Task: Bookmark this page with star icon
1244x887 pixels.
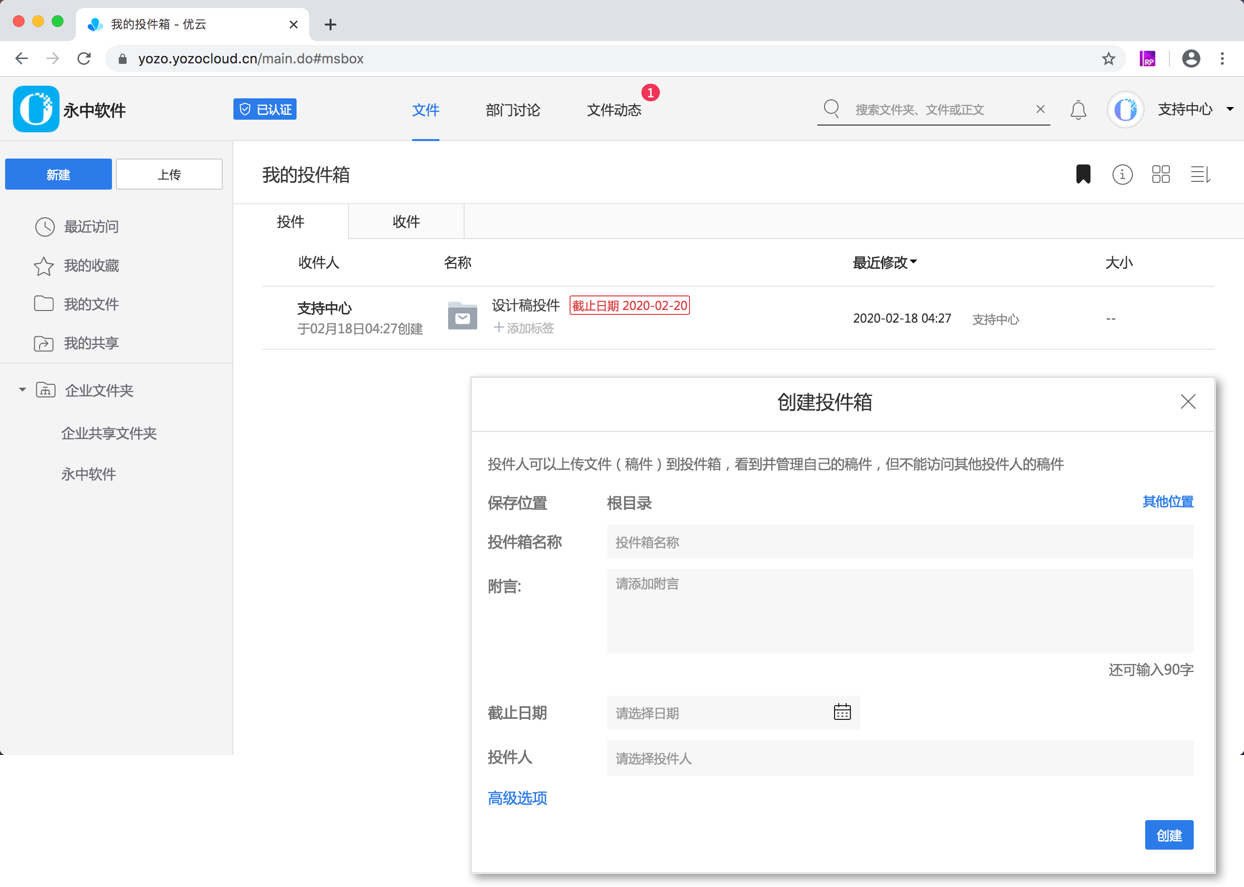Action: [x=1108, y=59]
